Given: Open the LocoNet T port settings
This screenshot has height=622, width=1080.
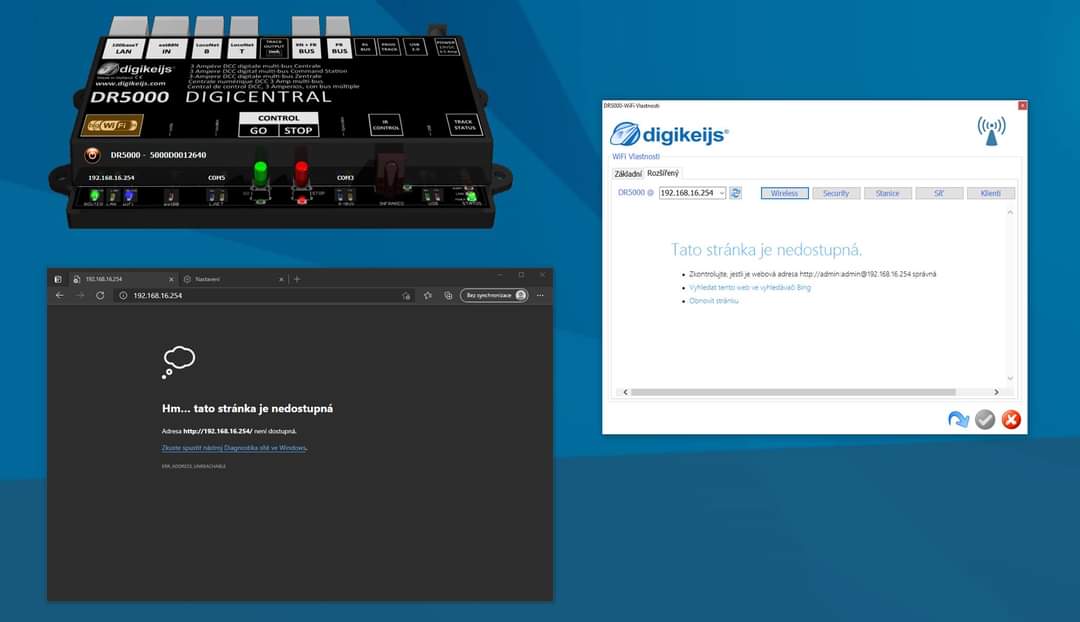Looking at the screenshot, I should click(242, 48).
